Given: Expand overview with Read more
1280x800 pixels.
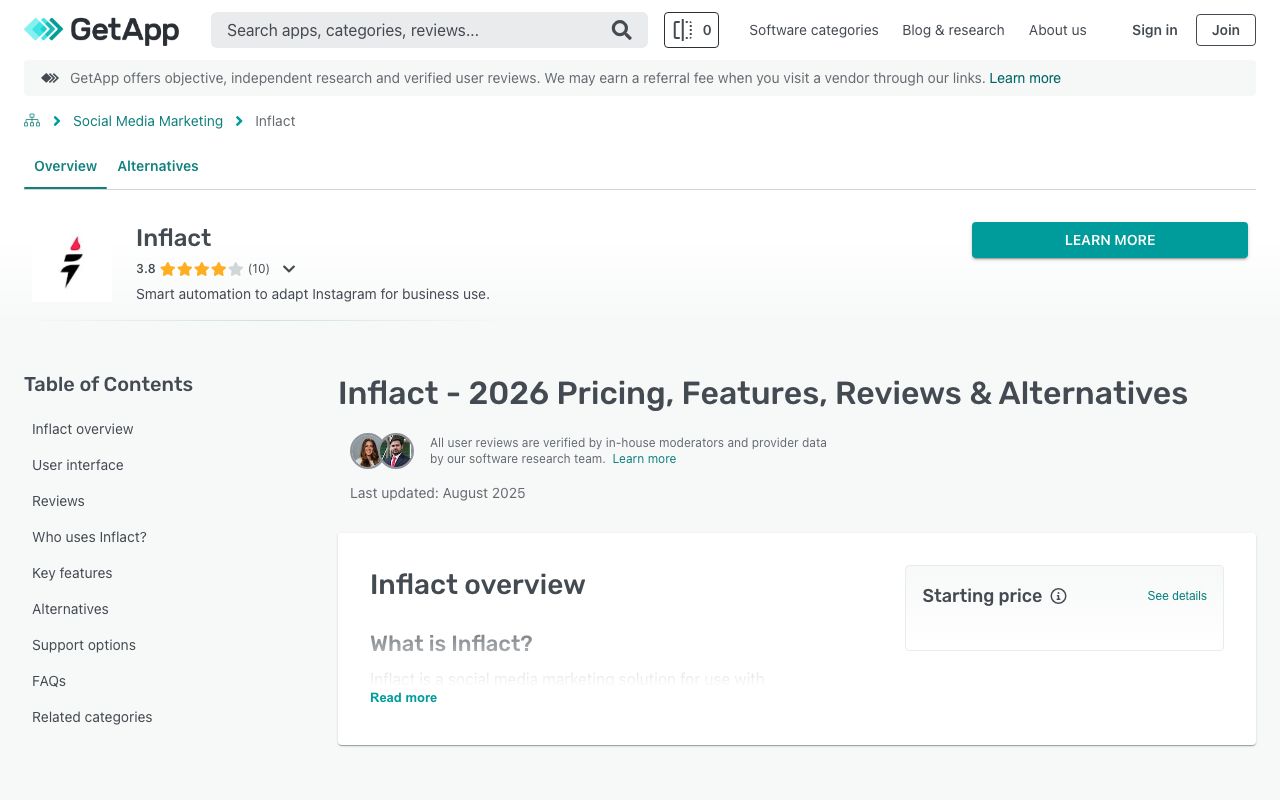Looking at the screenshot, I should tap(403, 698).
